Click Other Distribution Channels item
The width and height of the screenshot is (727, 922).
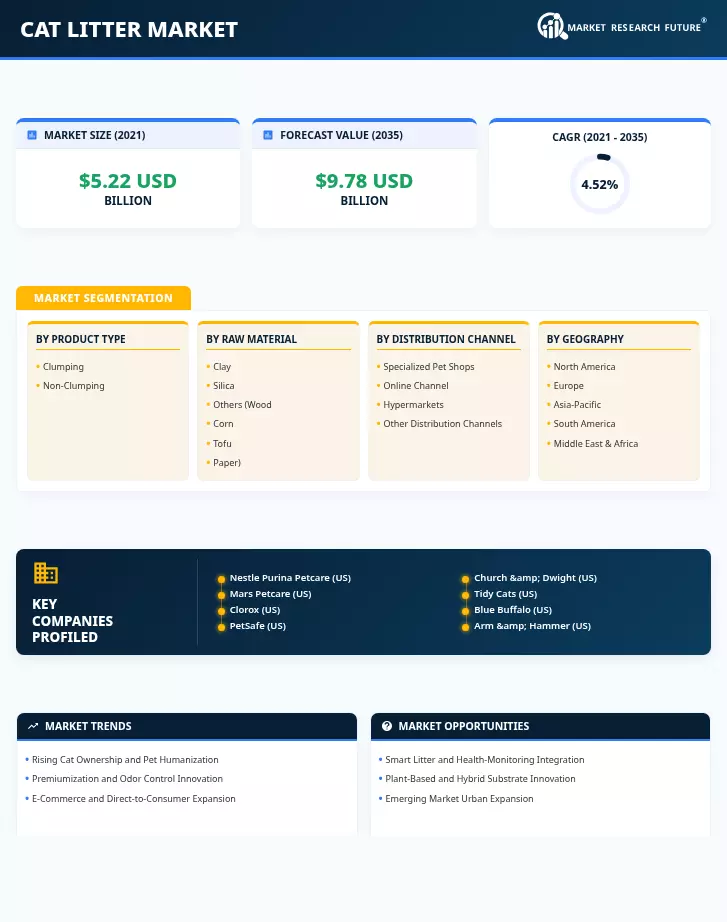[442, 423]
